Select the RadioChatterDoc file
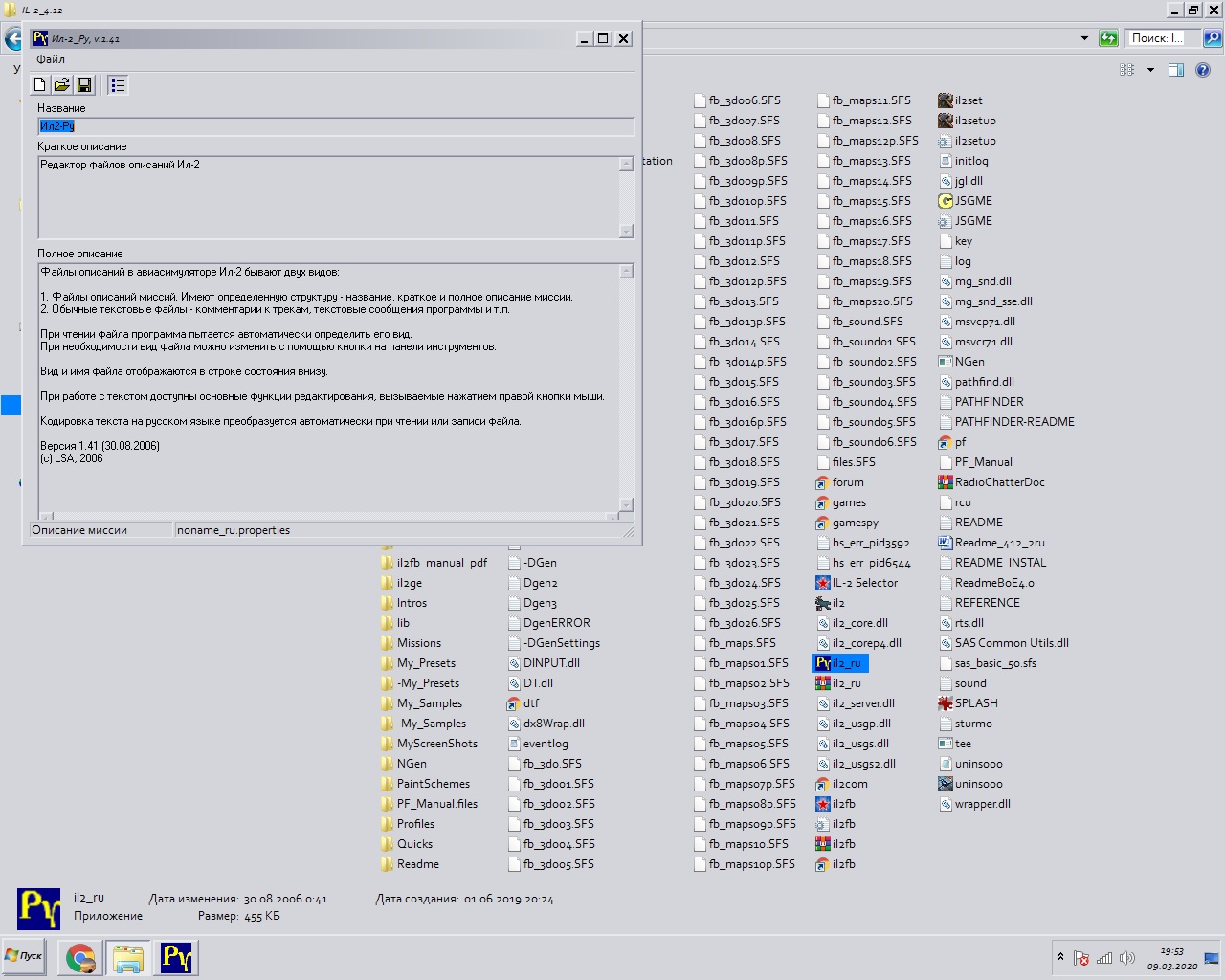Image resolution: width=1225 pixels, height=980 pixels. point(991,482)
